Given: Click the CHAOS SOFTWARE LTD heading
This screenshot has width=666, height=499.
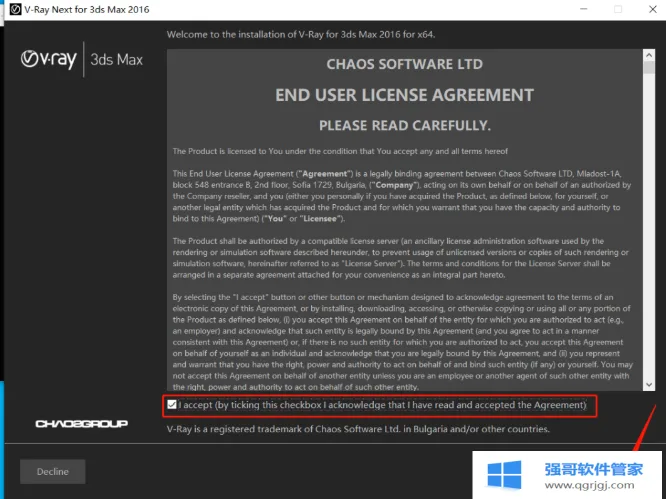Looking at the screenshot, I should (x=404, y=64).
